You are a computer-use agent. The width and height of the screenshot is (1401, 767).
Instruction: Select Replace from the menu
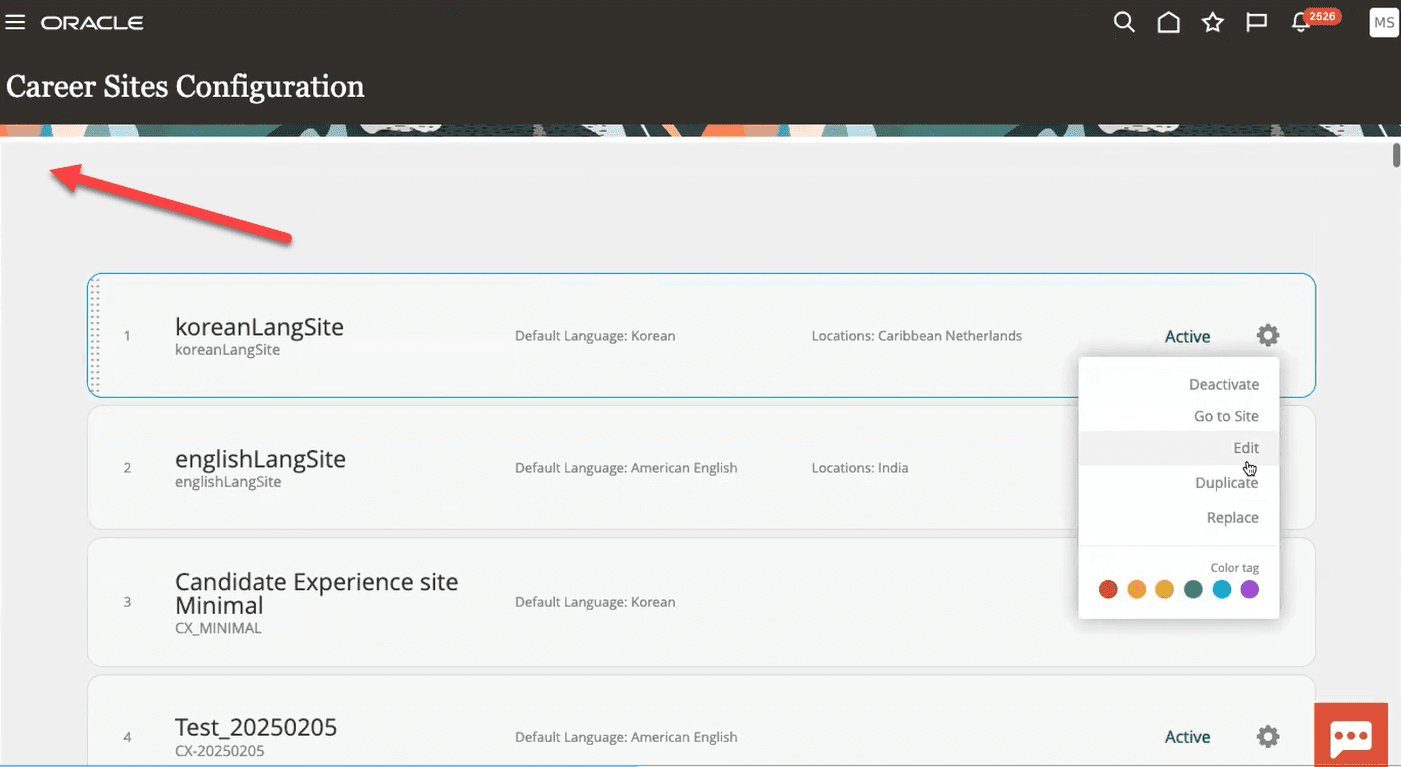(x=1232, y=517)
